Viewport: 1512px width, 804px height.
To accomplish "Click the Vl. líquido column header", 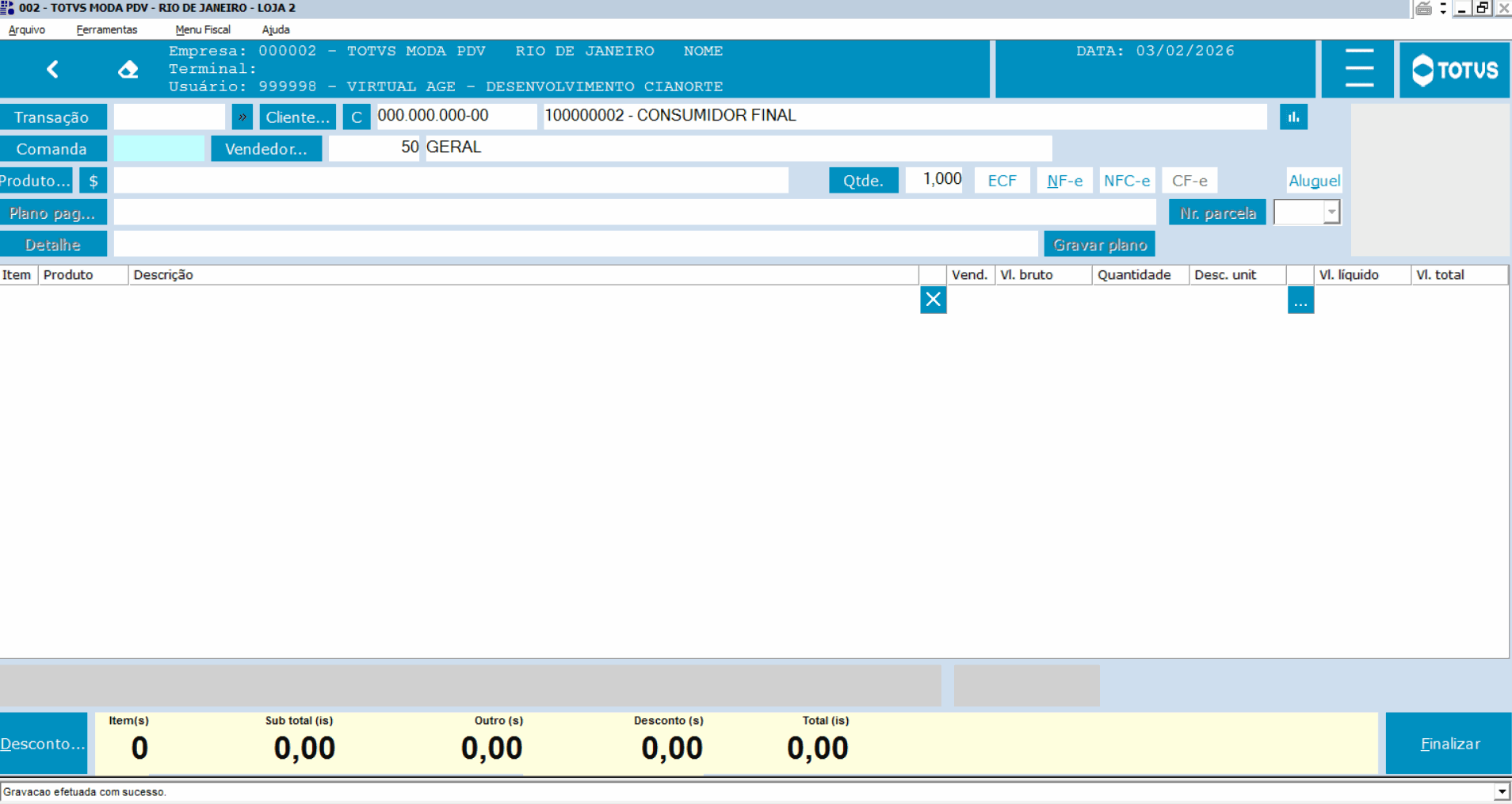I will (1362, 275).
